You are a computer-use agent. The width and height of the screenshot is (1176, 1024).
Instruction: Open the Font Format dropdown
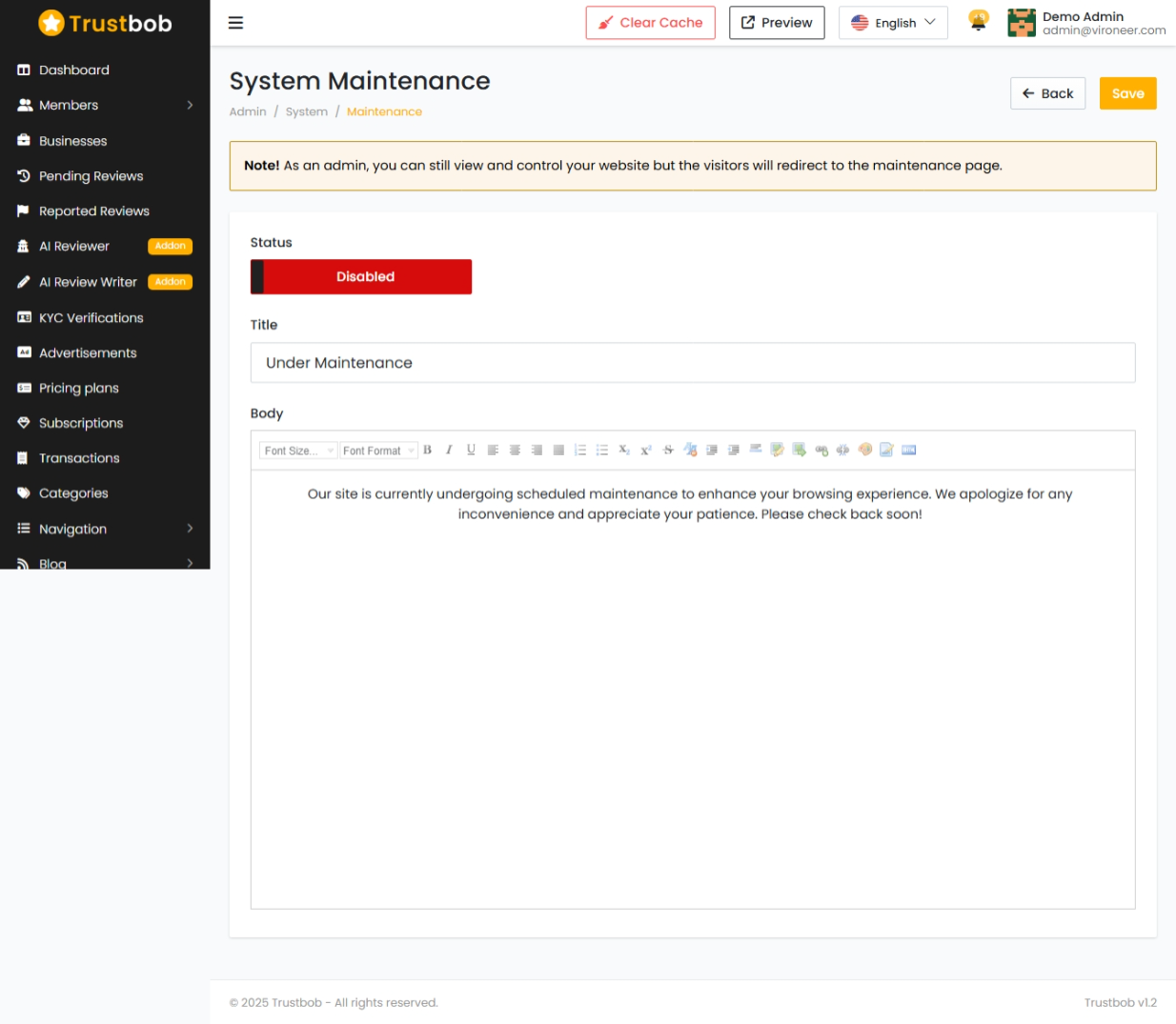point(378,451)
